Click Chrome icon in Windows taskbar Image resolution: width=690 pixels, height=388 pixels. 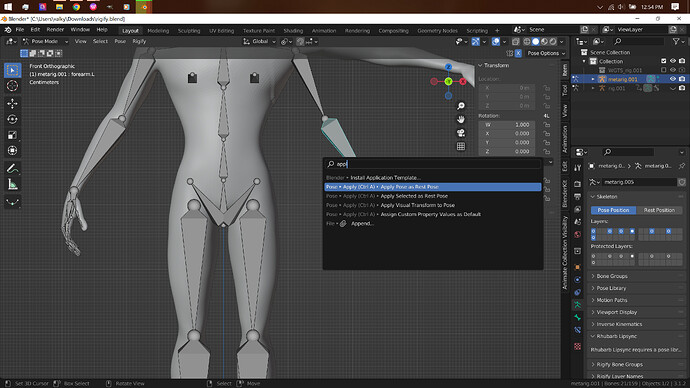click(76, 7)
